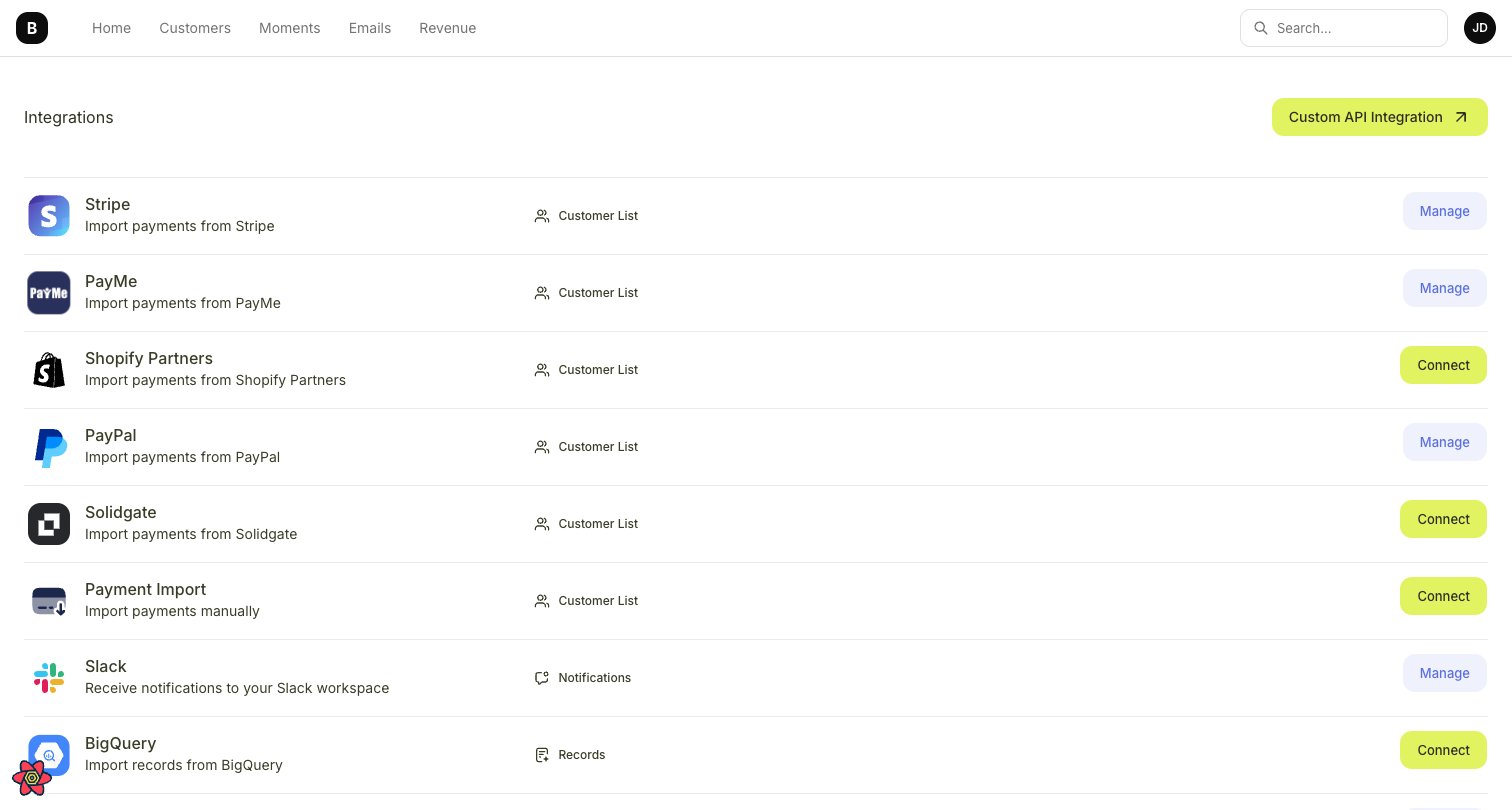Switch to the Moments section
The image size is (1512, 810).
pos(290,28)
